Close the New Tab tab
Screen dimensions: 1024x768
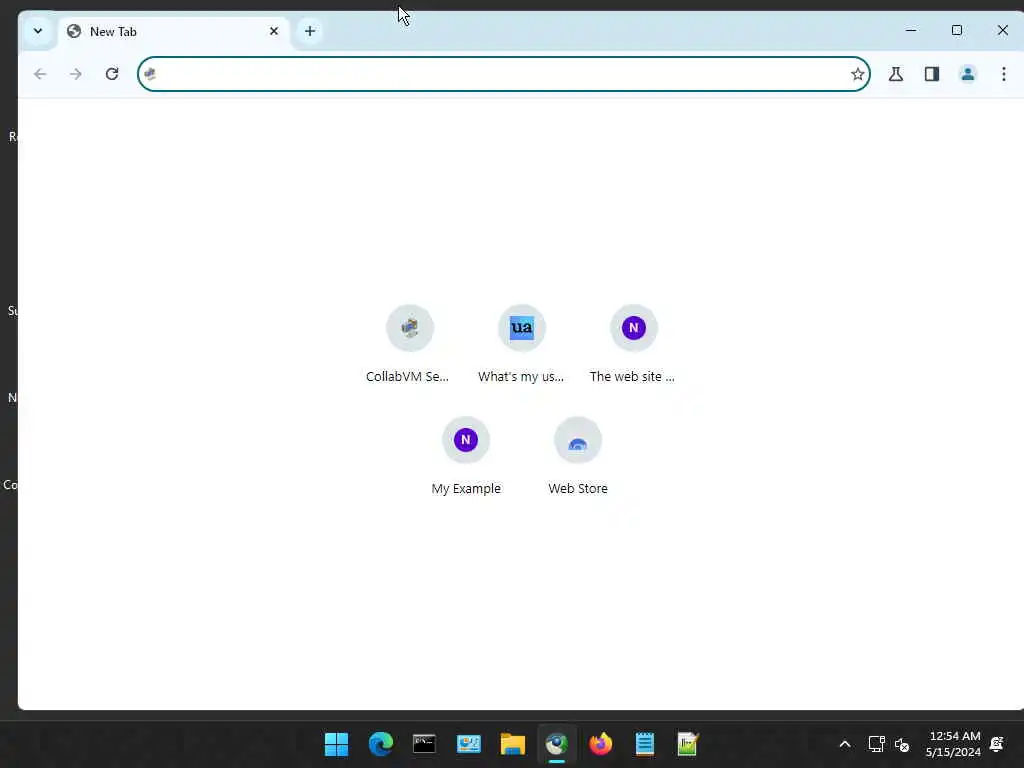pos(274,31)
